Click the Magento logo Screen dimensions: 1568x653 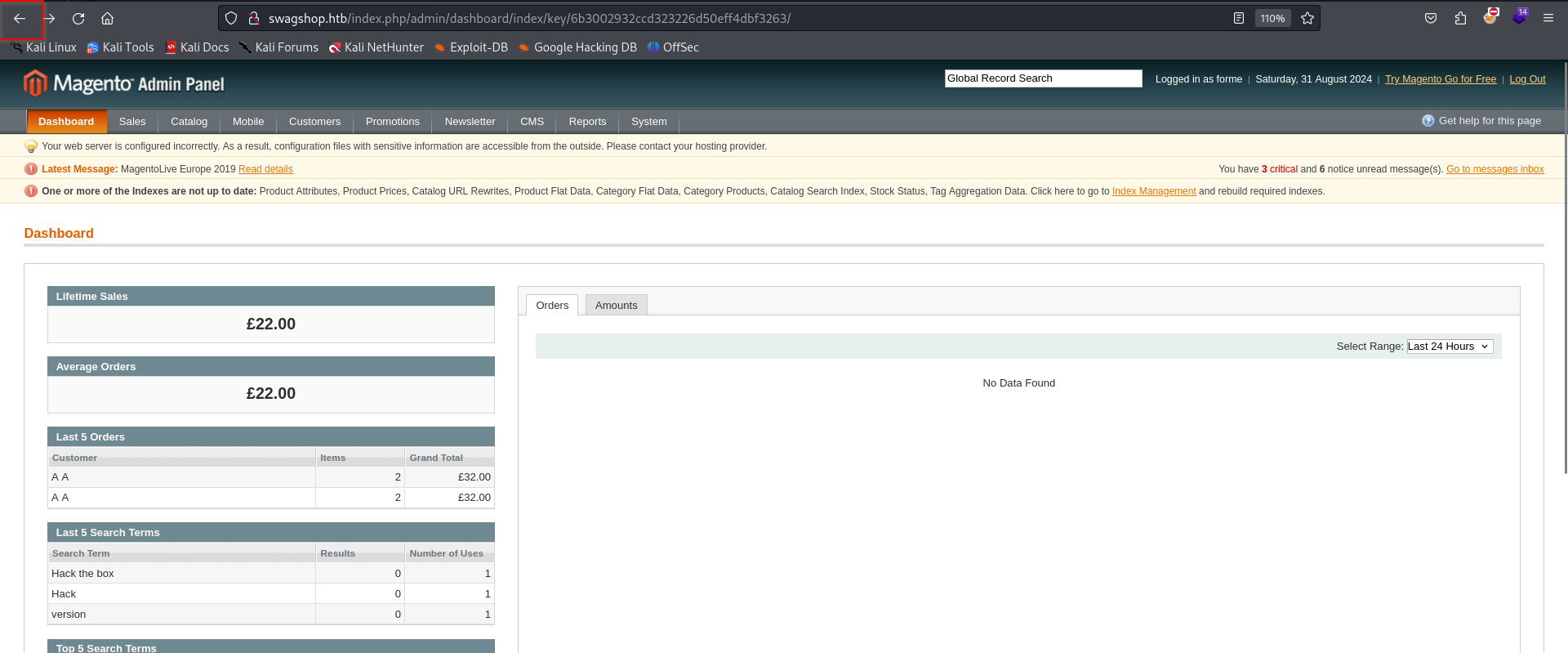click(123, 83)
